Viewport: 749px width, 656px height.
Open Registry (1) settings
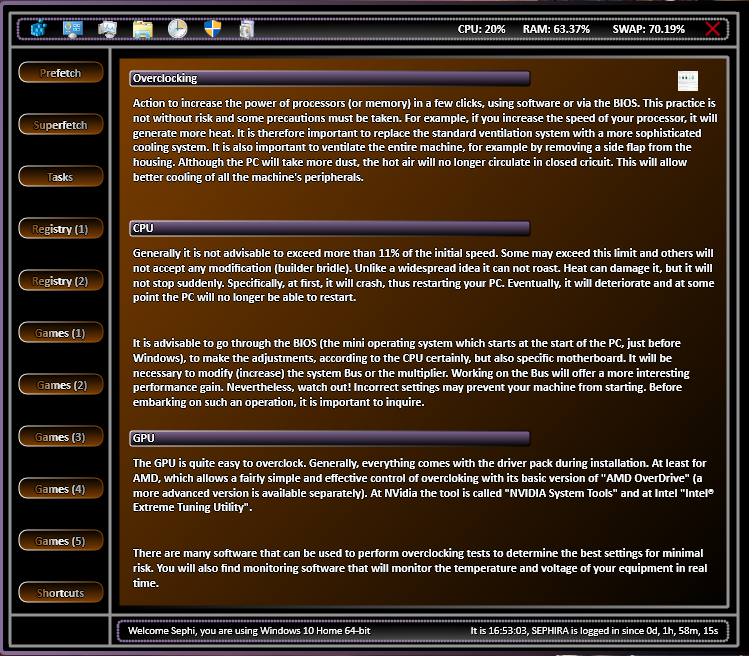(x=61, y=229)
